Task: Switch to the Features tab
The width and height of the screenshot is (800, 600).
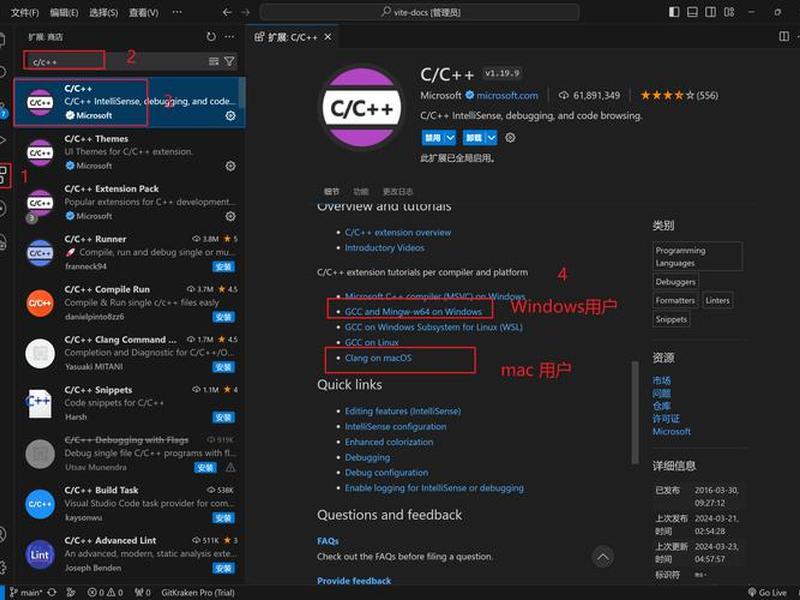Action: tap(361, 191)
